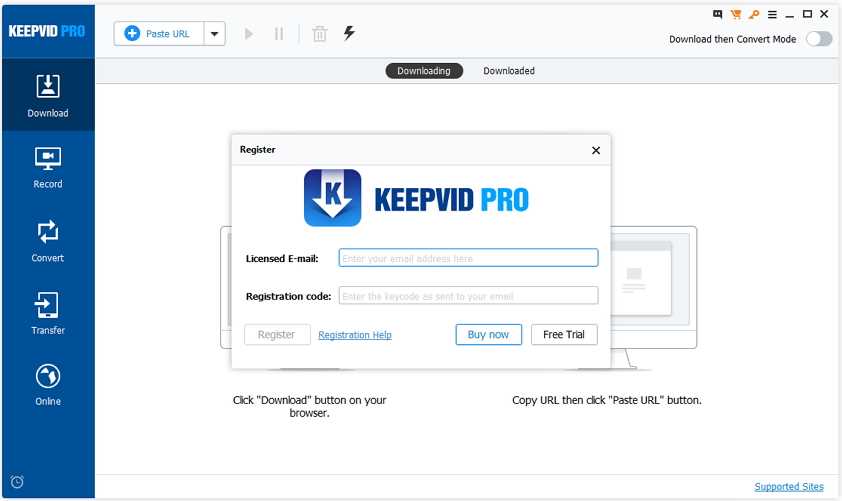Viewport: 842px width, 501px height.
Task: Click the Buy now button
Action: click(488, 335)
